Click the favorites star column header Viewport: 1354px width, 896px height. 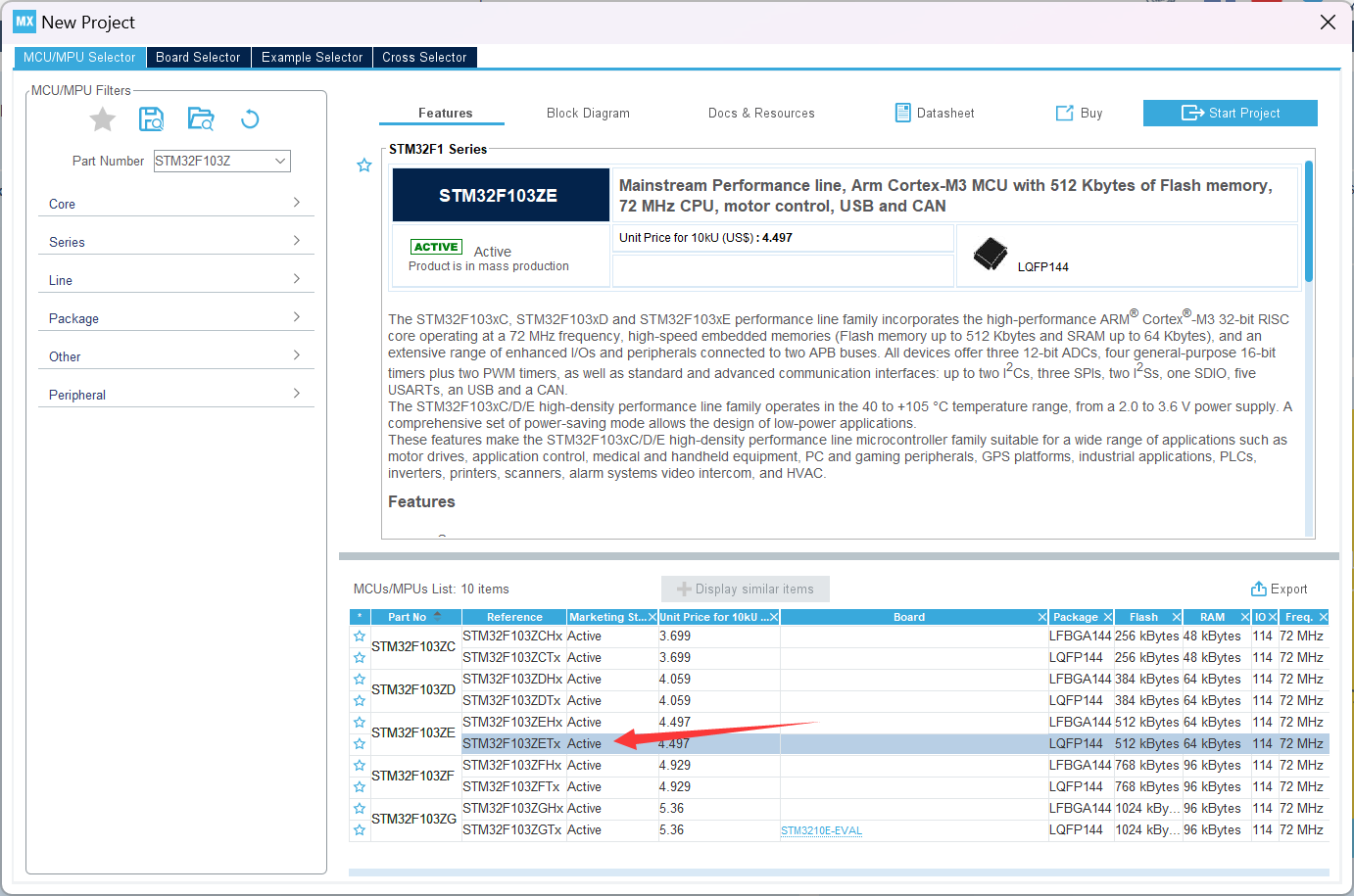[360, 617]
